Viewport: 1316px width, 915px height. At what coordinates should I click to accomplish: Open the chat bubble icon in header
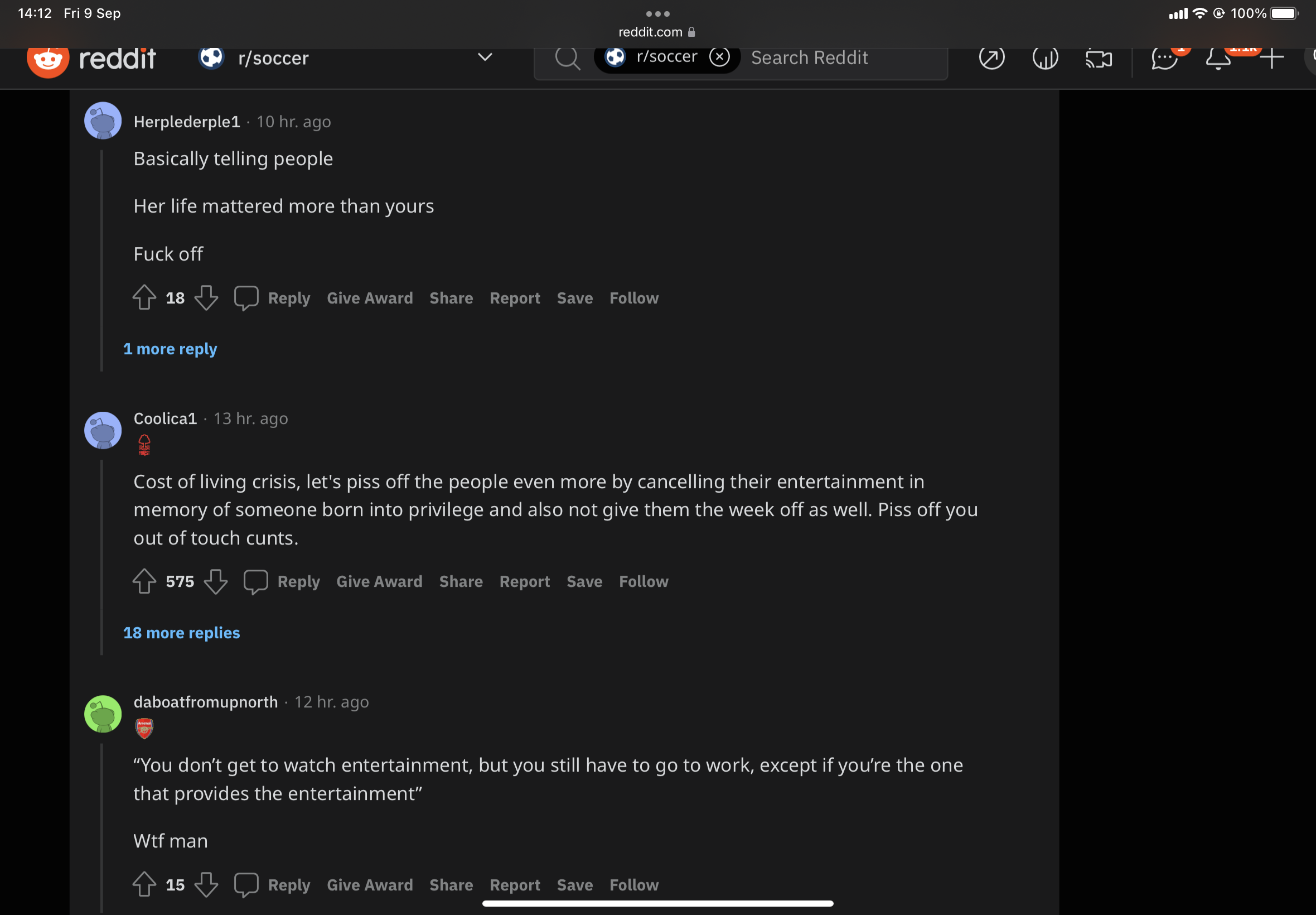1164,59
